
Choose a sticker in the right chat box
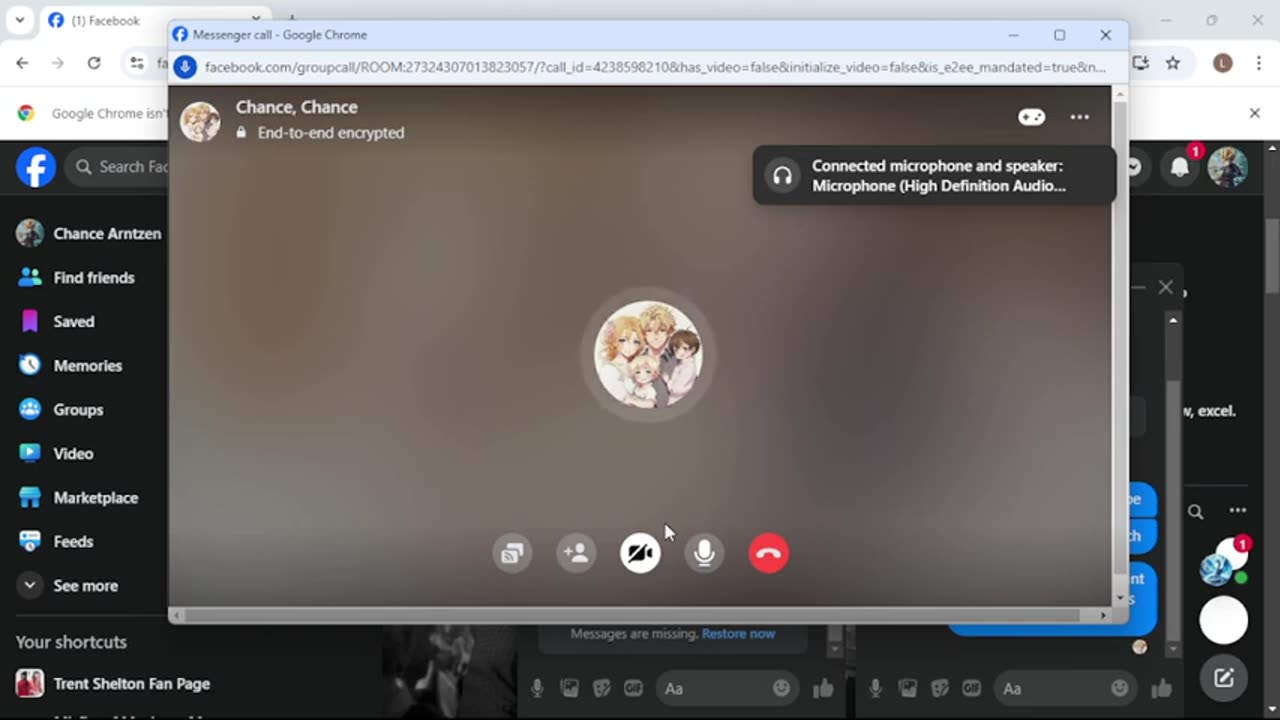point(939,688)
